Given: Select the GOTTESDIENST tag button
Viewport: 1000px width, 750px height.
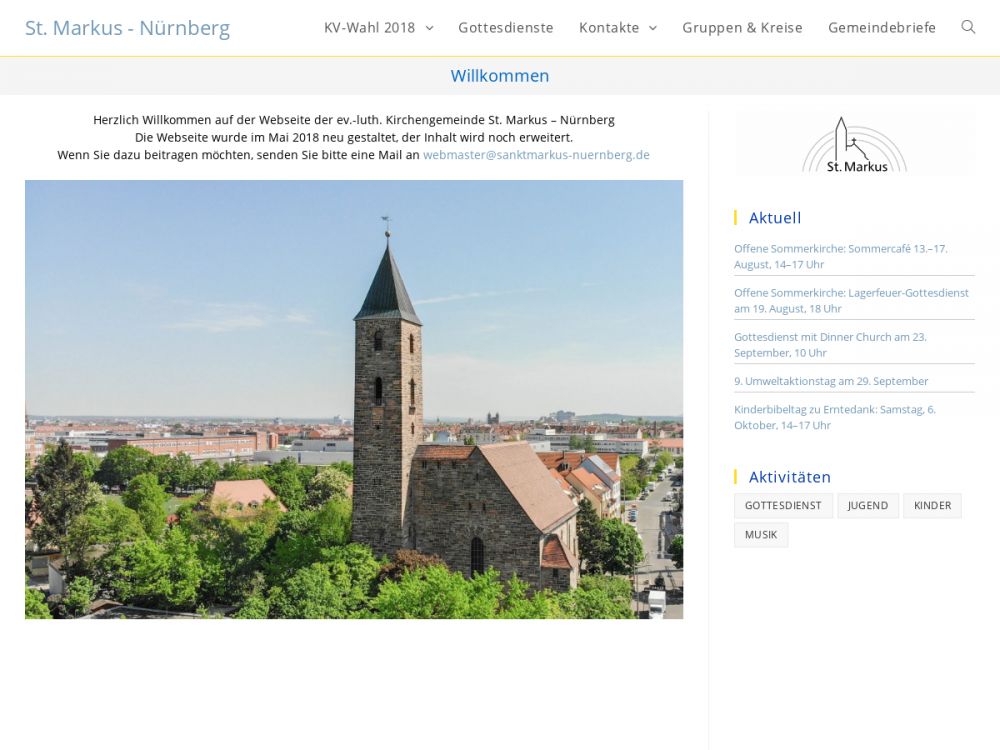Looking at the screenshot, I should coord(783,506).
